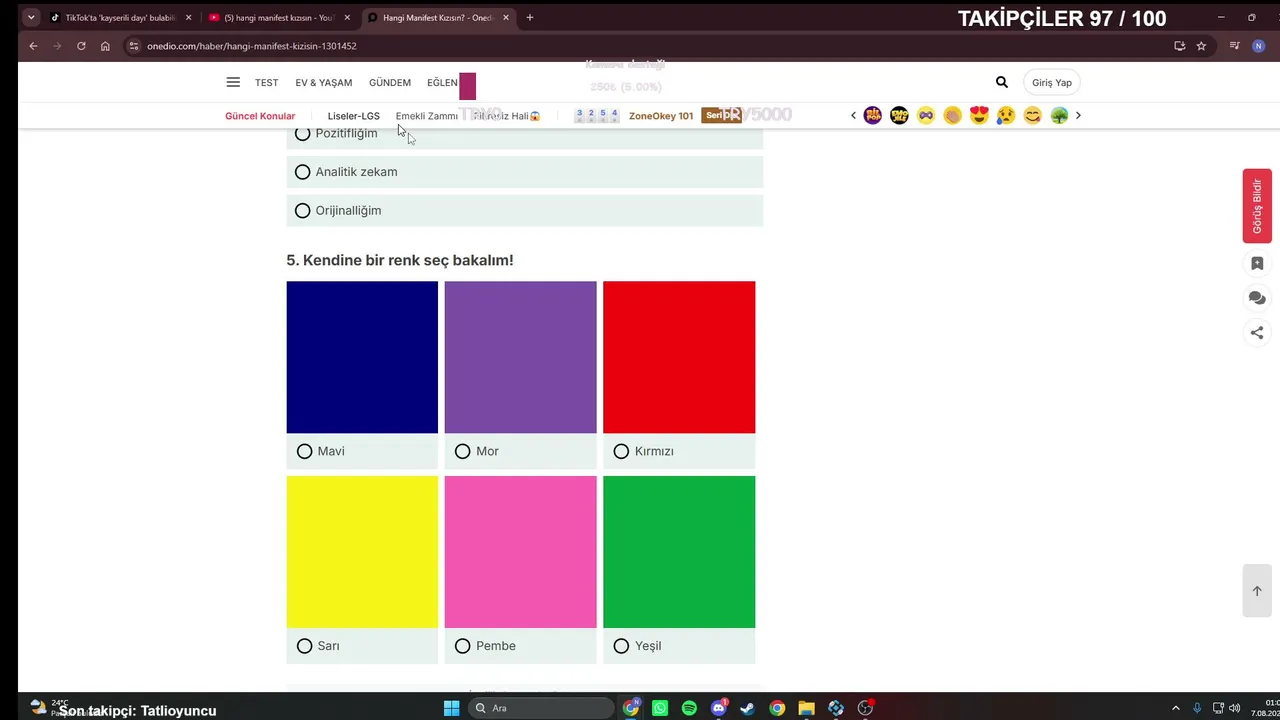Screen dimensions: 1280x720
Task: Select the tree icon category
Action: point(1059,115)
